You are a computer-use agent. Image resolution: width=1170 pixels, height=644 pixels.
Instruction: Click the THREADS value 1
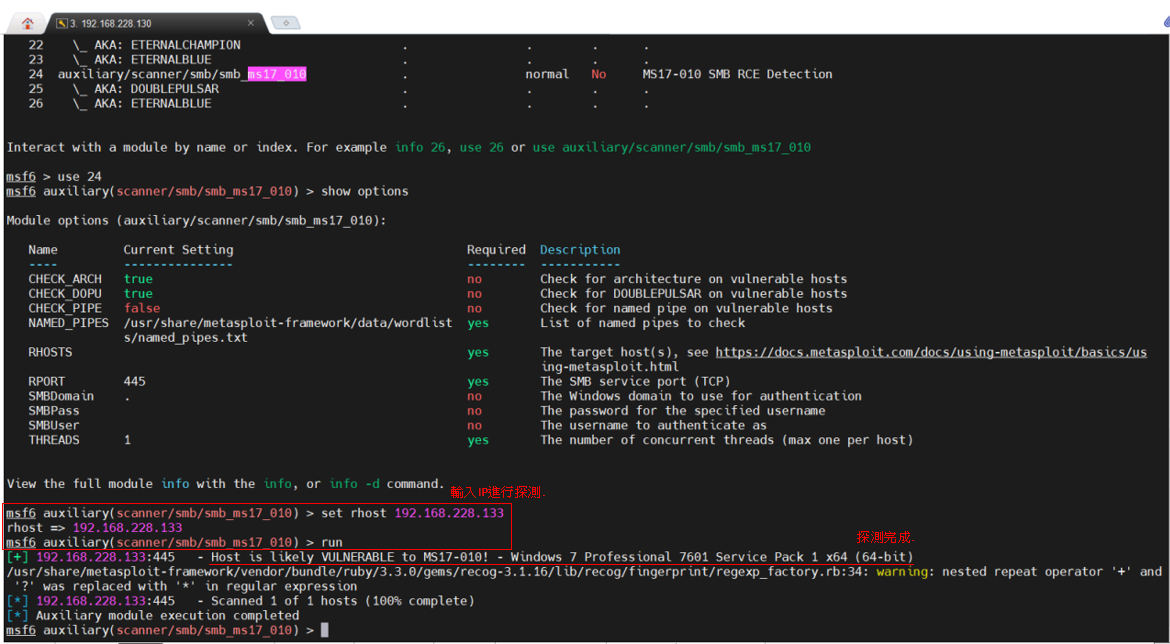(128, 440)
